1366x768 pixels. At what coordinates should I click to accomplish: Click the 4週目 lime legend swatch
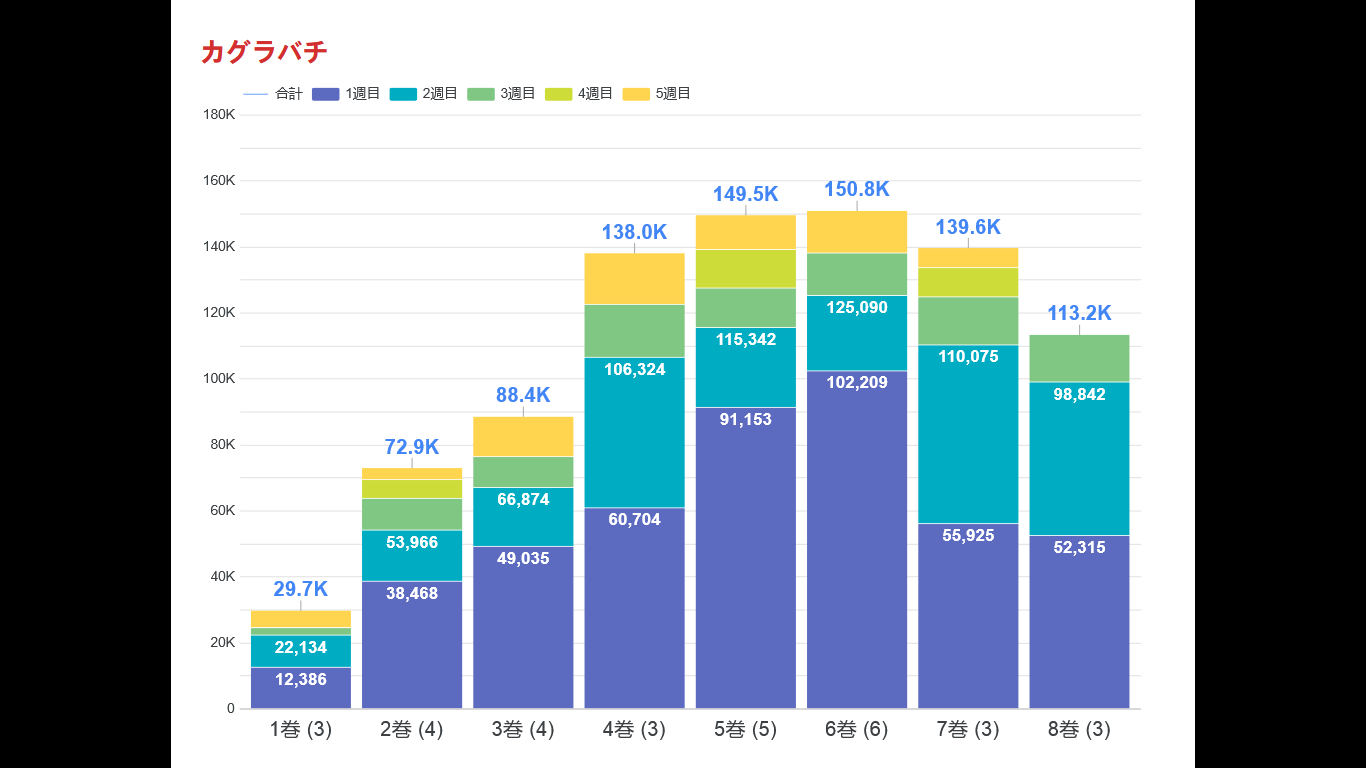click(559, 94)
